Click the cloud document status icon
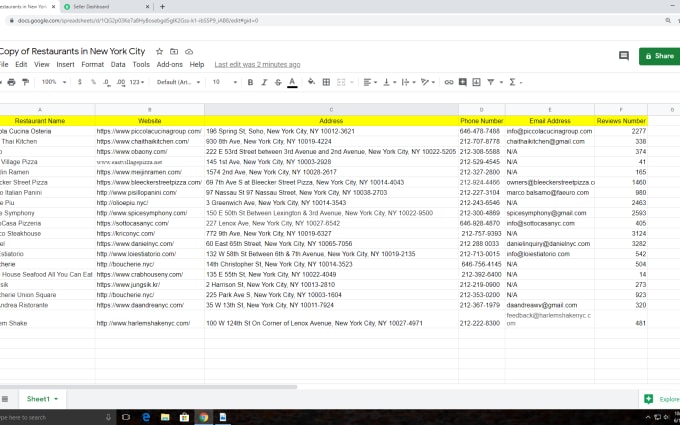 coord(189,52)
